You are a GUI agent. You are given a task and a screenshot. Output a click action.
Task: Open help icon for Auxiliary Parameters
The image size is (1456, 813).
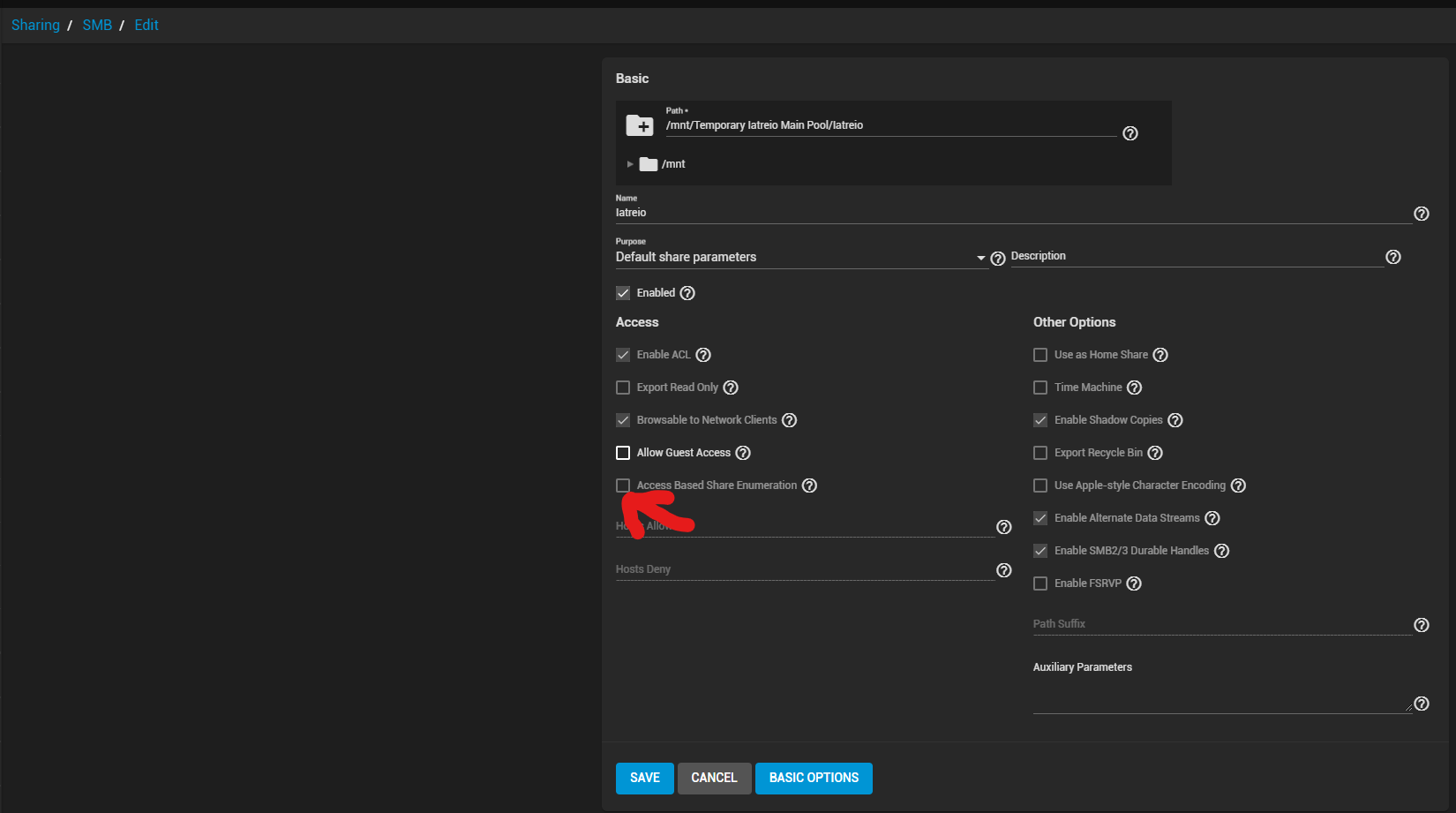[1422, 704]
